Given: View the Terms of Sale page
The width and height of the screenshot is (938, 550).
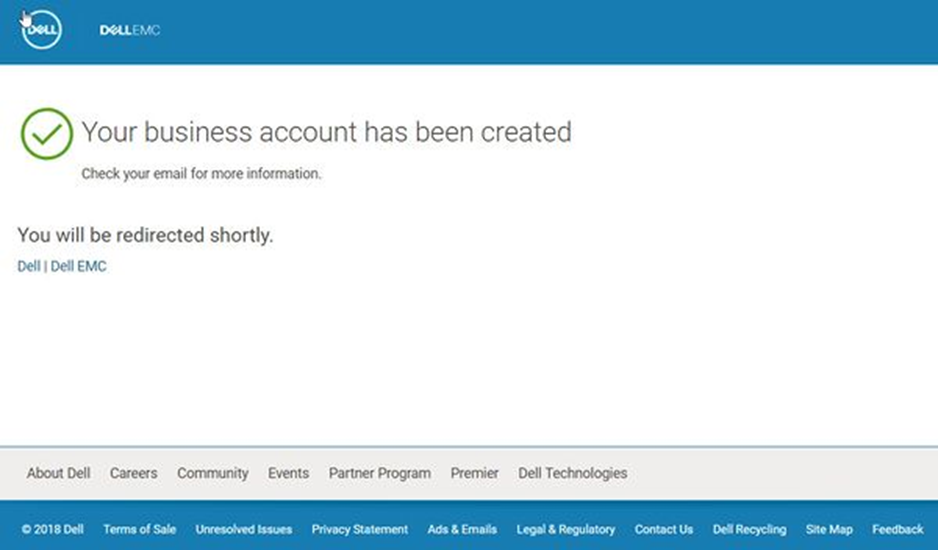Looking at the screenshot, I should tap(139, 529).
